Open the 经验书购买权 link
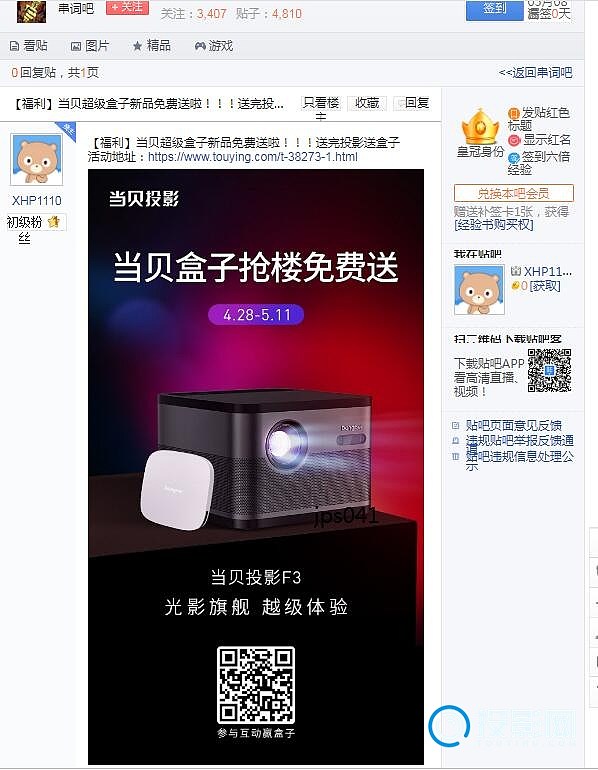598x770 pixels. [493, 225]
